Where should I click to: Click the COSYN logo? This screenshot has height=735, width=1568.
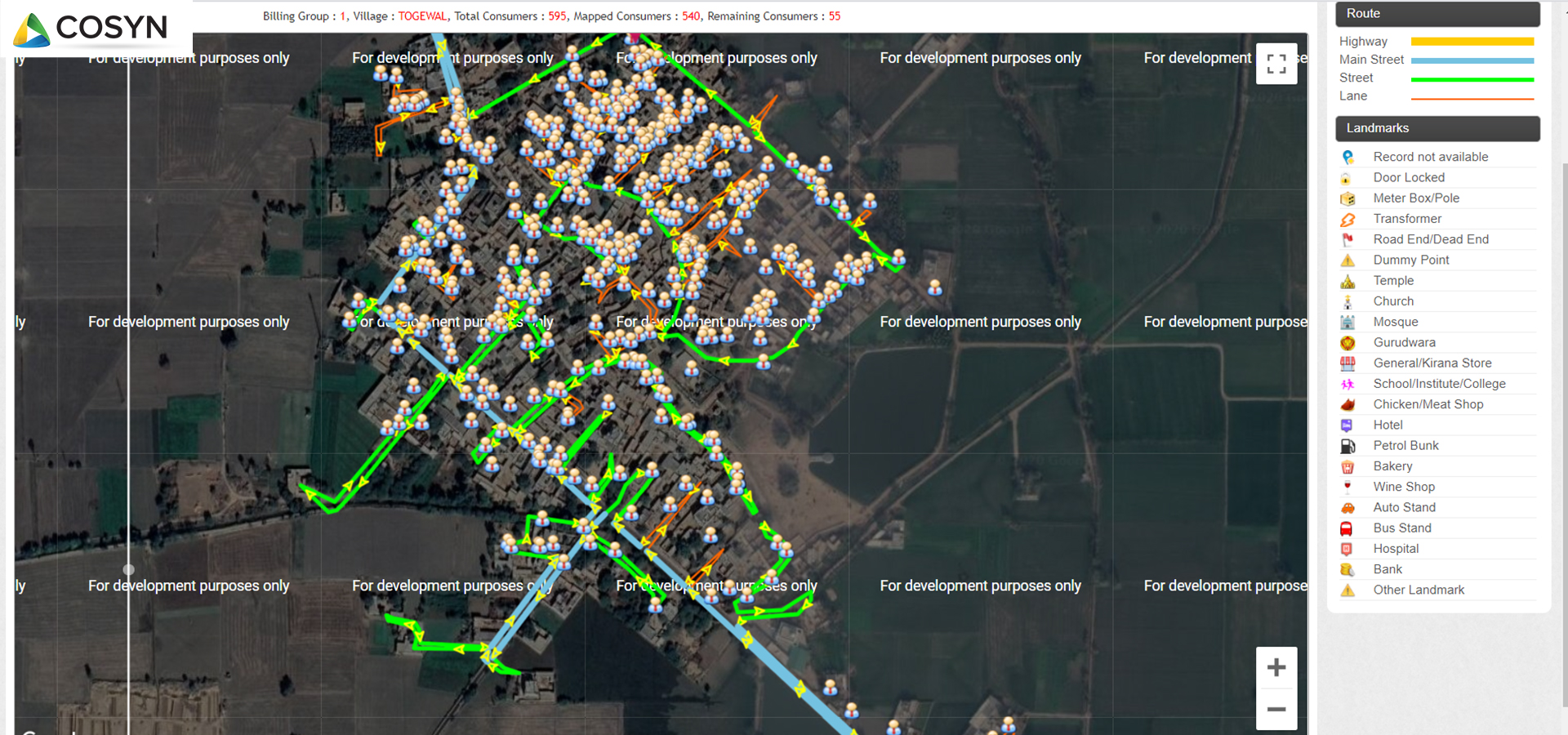point(91,29)
